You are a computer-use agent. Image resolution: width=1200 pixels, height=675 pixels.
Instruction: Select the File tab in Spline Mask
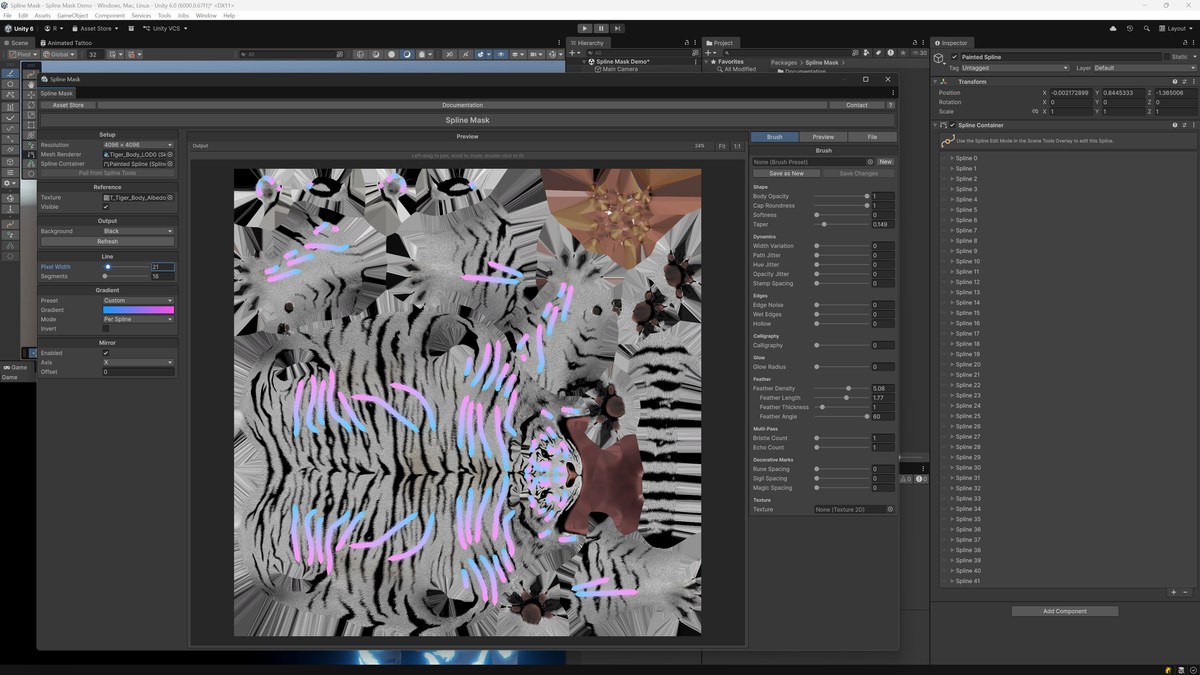872,137
